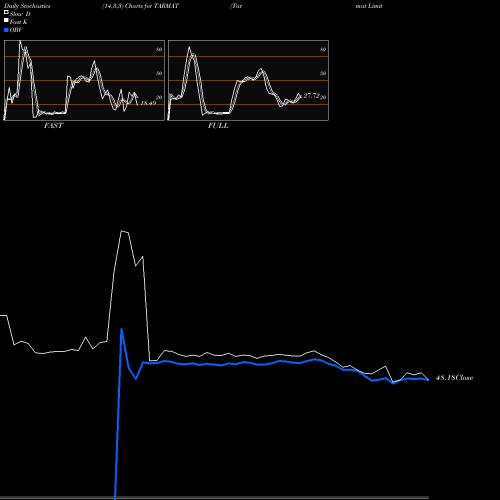
Task: Click the Daily Stochastics title text
Action: pos(27,6)
